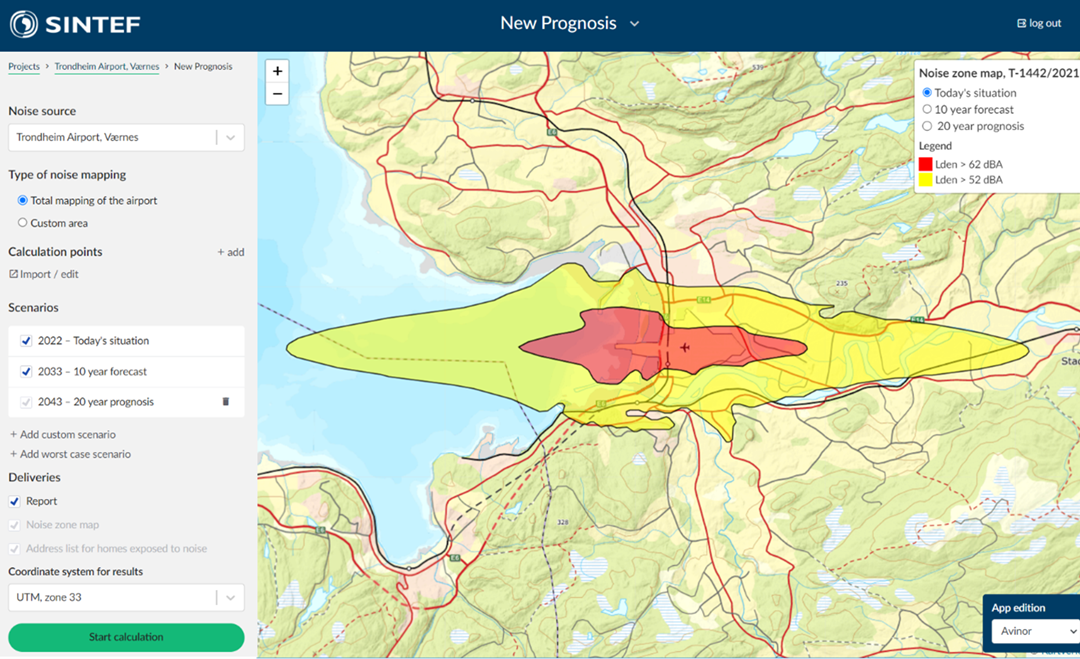
Task: Click the Import / edit icon link
Action: [x=14, y=274]
